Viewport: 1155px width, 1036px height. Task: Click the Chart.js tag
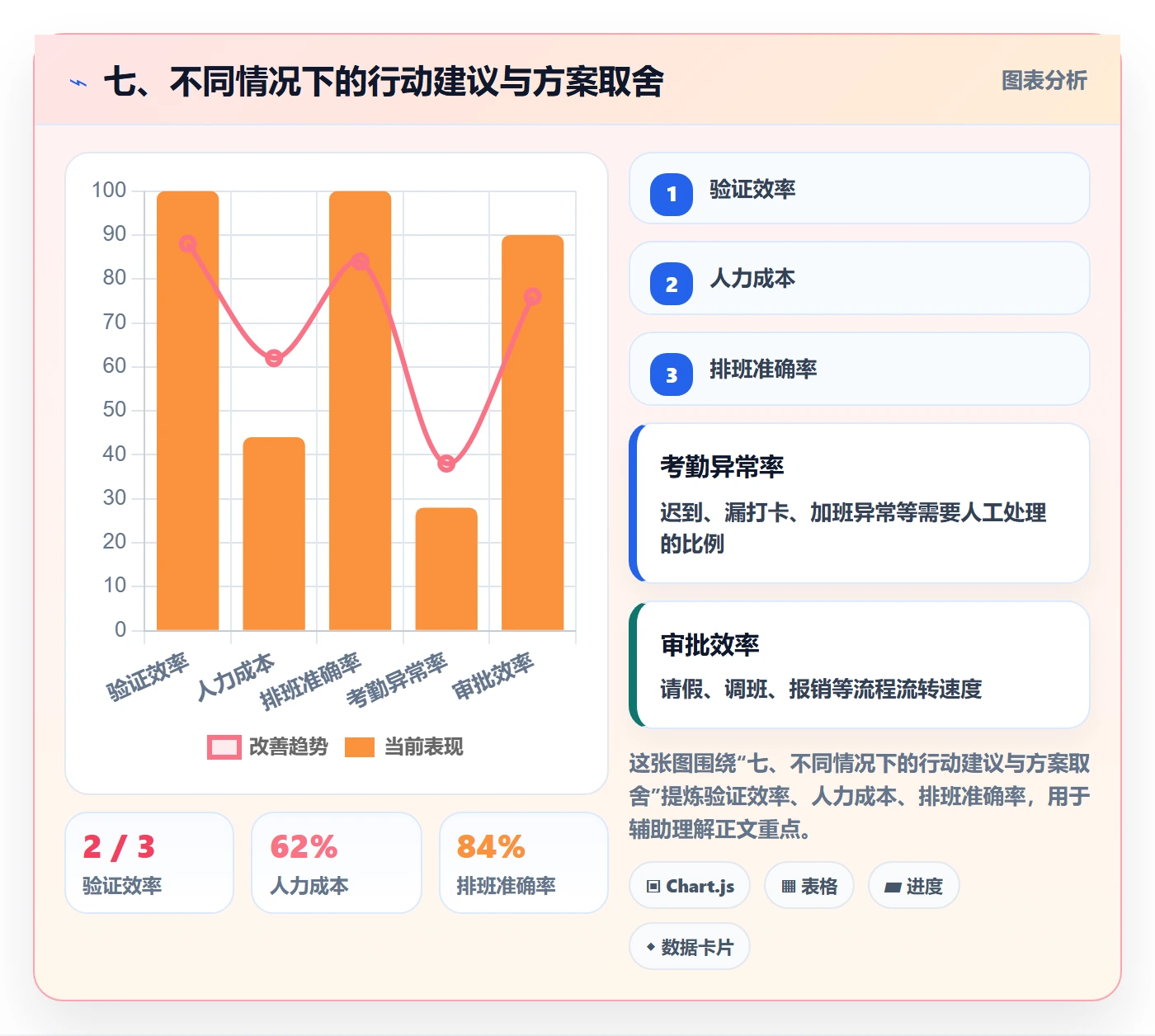tap(690, 886)
